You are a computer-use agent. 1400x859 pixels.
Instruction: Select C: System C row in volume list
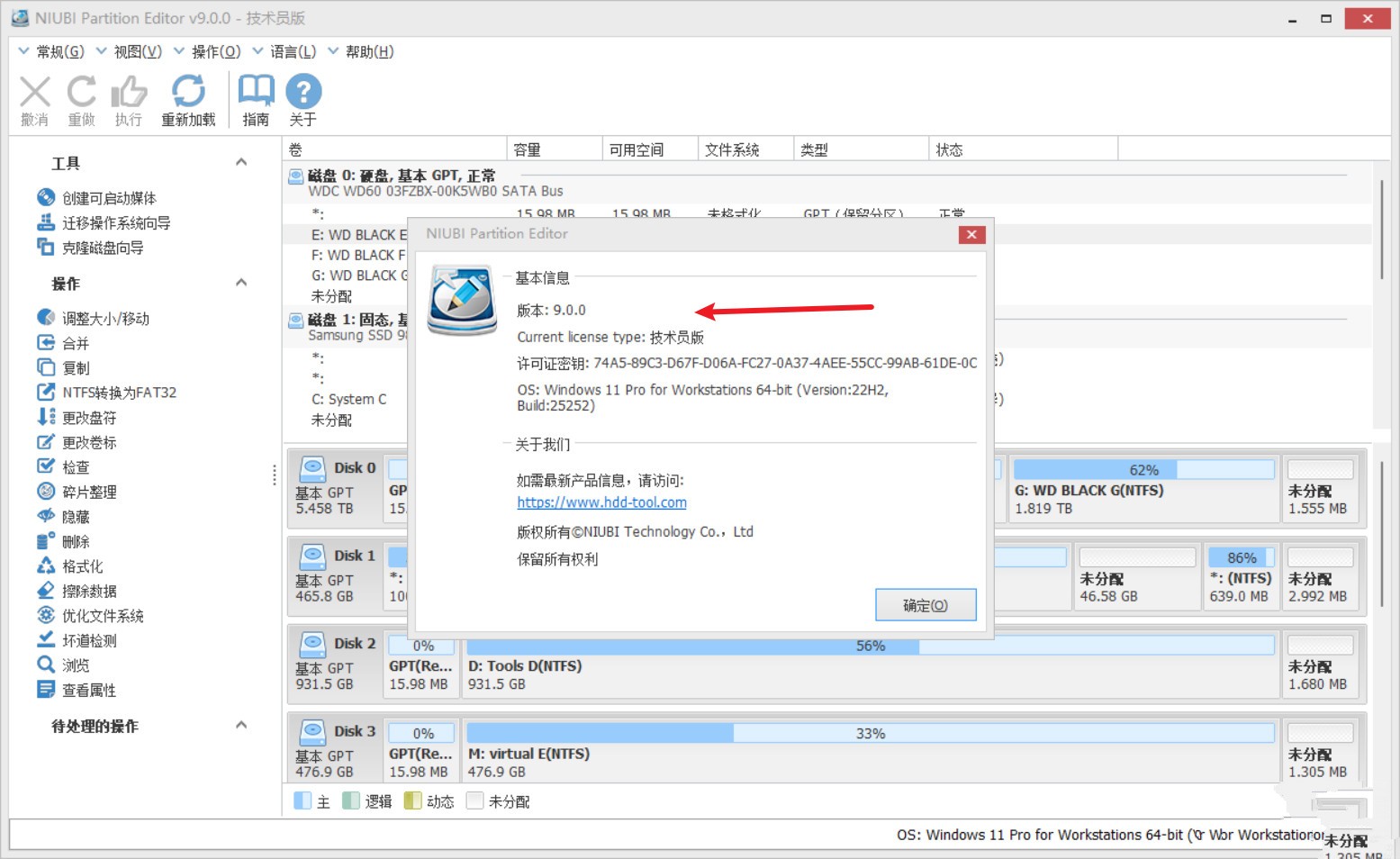point(349,399)
